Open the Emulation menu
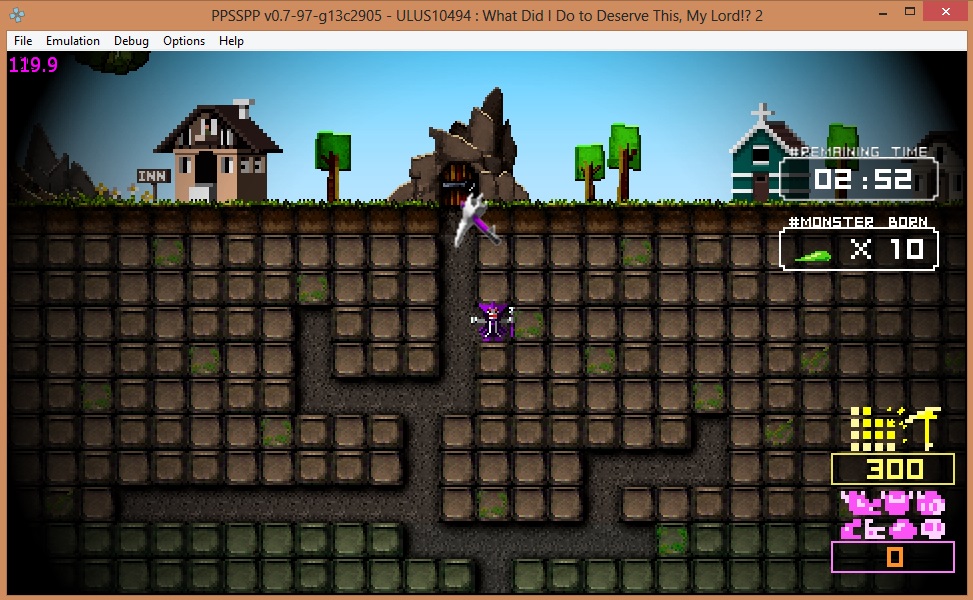 [73, 41]
